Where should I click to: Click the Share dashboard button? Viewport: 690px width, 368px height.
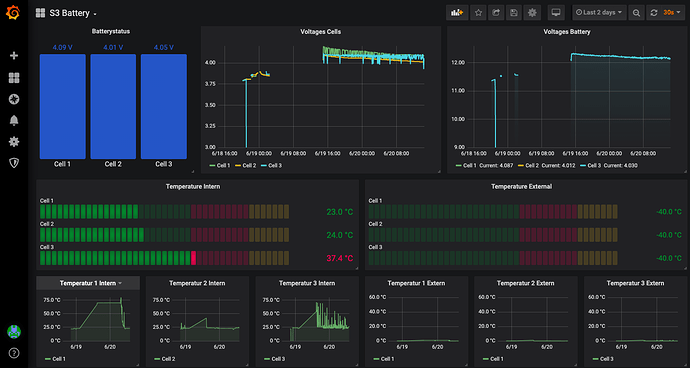(496, 13)
